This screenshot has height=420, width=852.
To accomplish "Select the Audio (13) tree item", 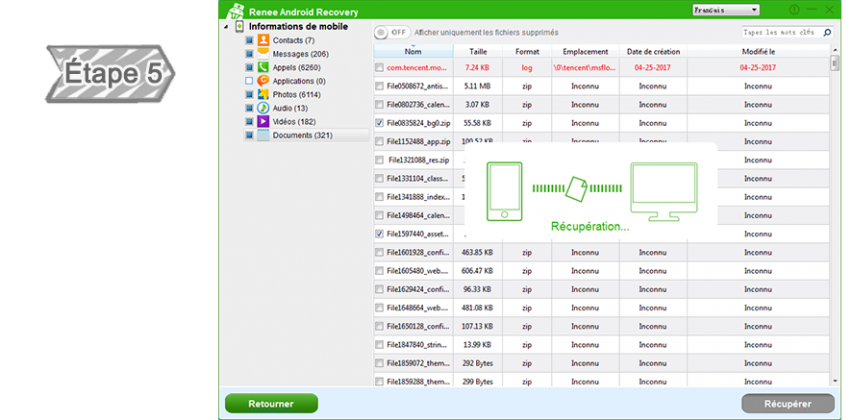I will (x=290, y=108).
